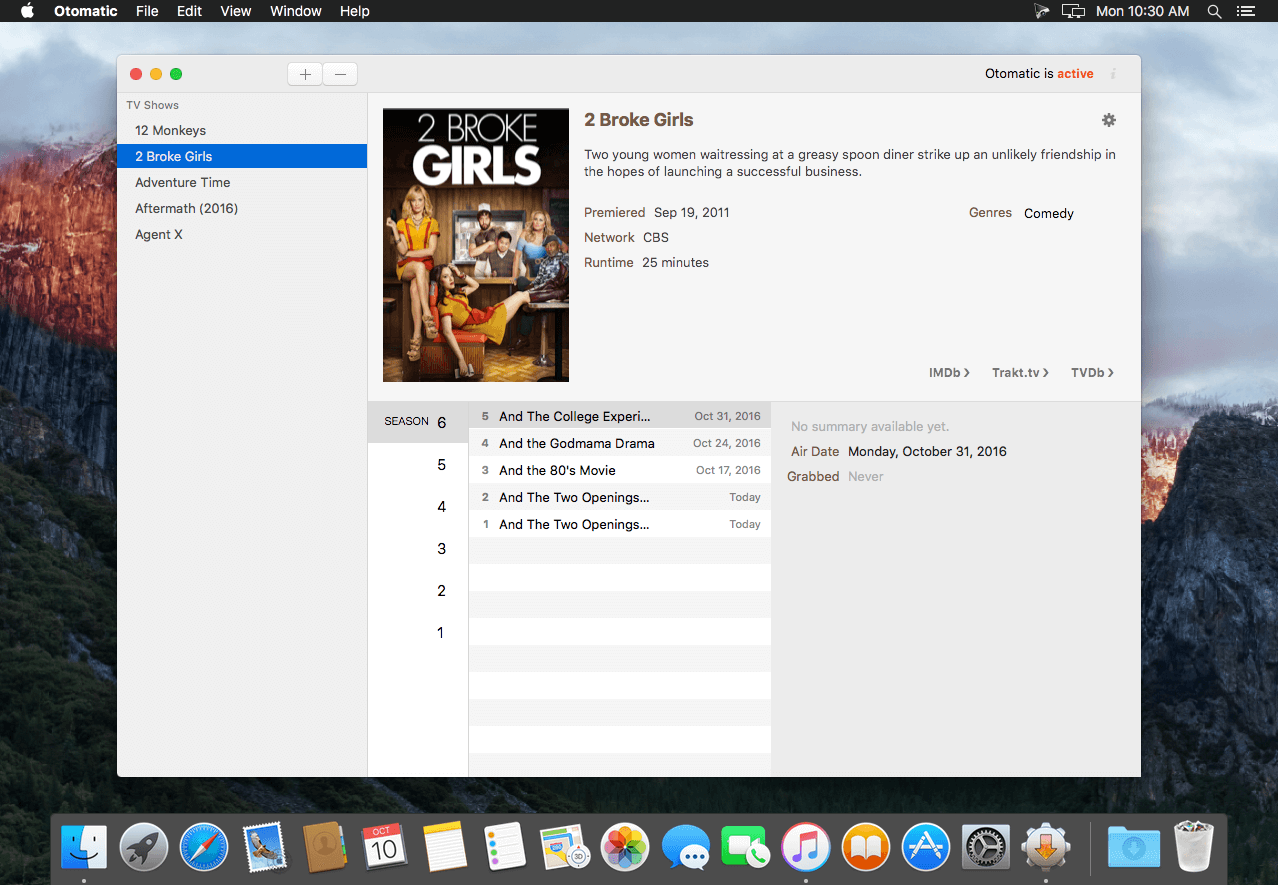Click the Comedy genre label
The width and height of the screenshot is (1278, 885).
click(x=1049, y=213)
